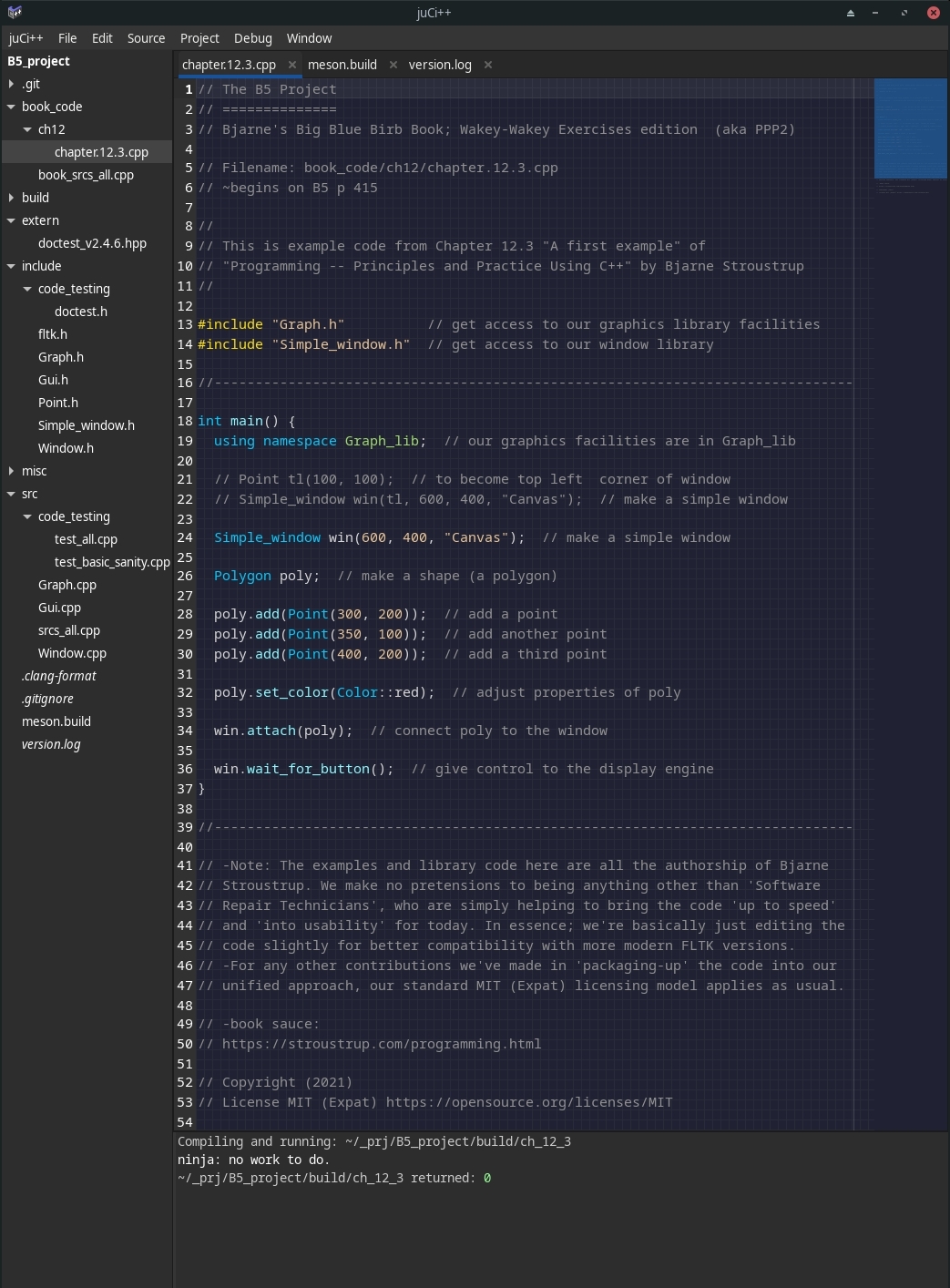Expand the .git folder arrow
Viewport: 950px width, 1288px height.
(x=11, y=84)
